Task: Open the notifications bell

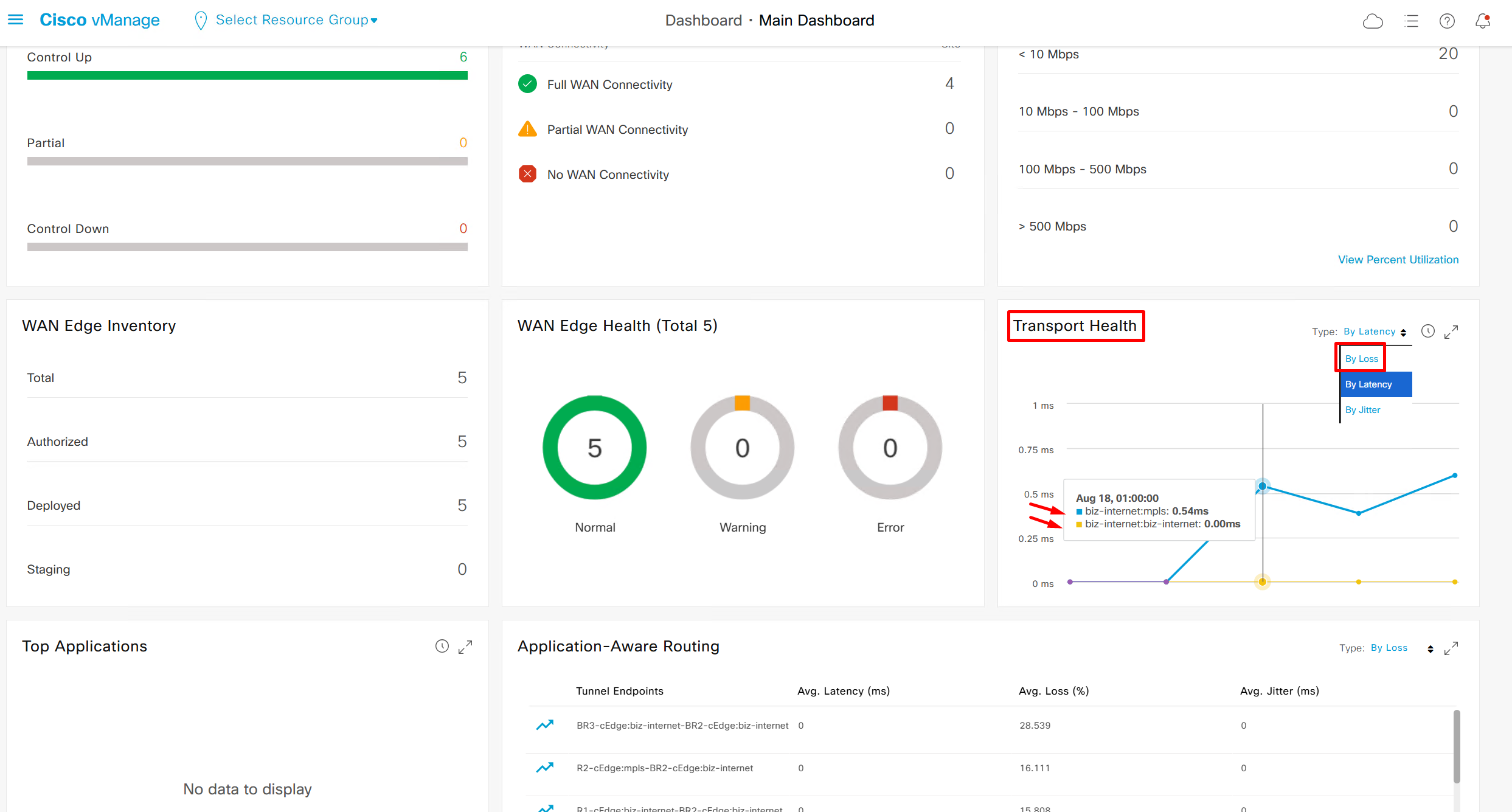Action: click(x=1483, y=21)
